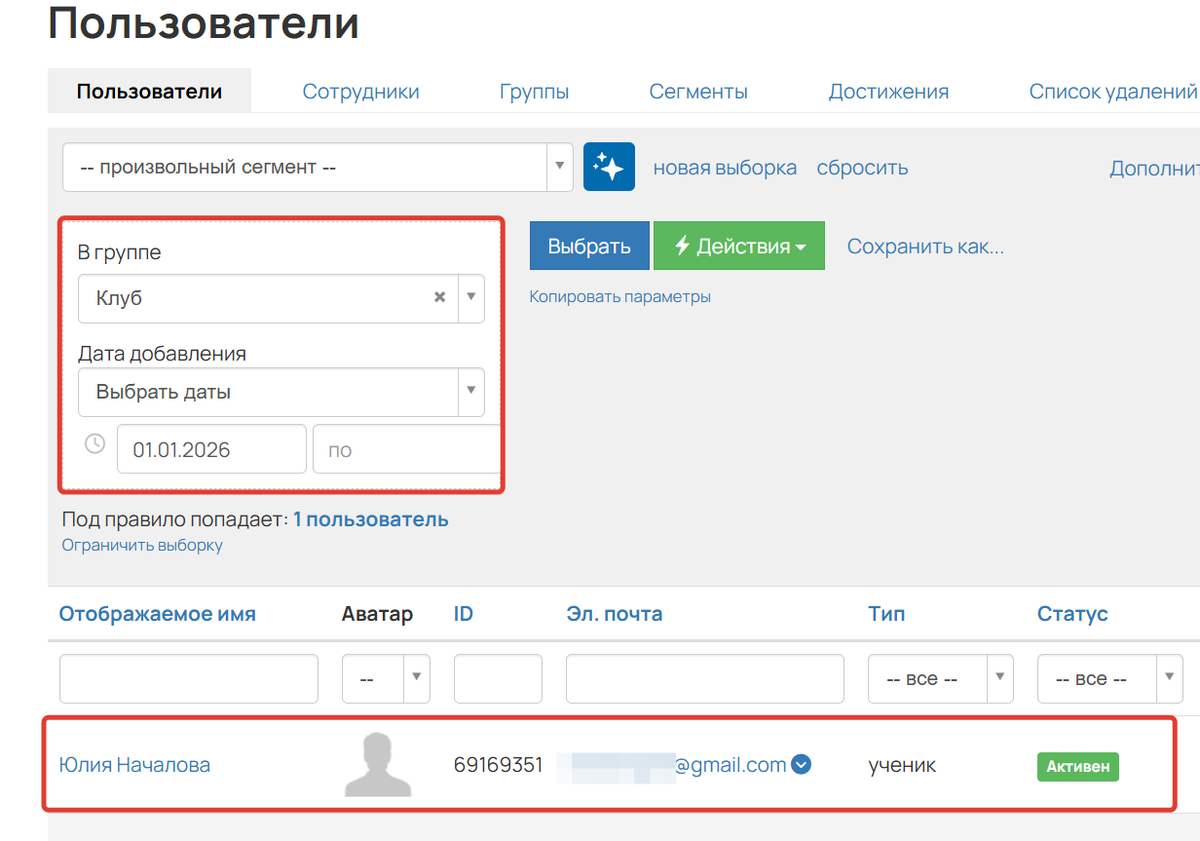Click the 01.01.2026 date input field
Image resolution: width=1200 pixels, height=841 pixels.
(x=211, y=449)
